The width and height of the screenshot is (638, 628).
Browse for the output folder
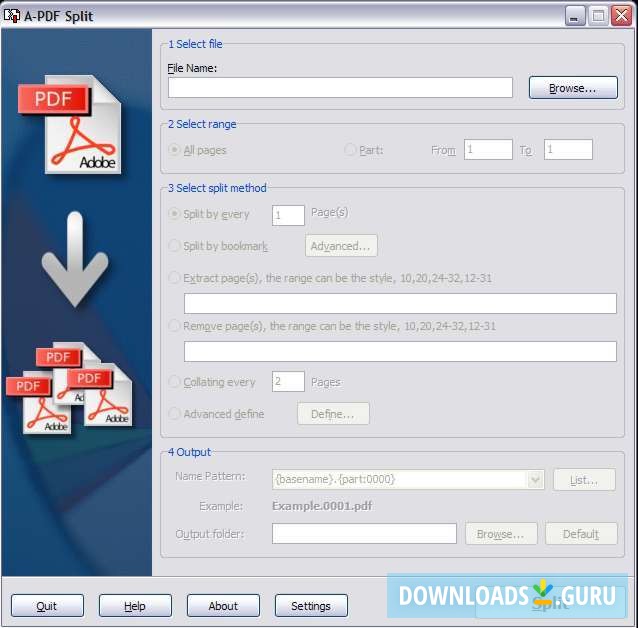(501, 534)
